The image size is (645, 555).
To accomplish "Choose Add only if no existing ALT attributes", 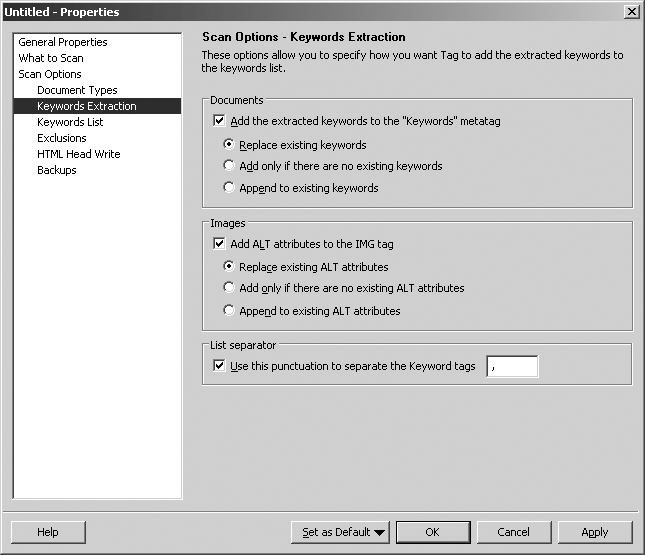I will point(230,288).
